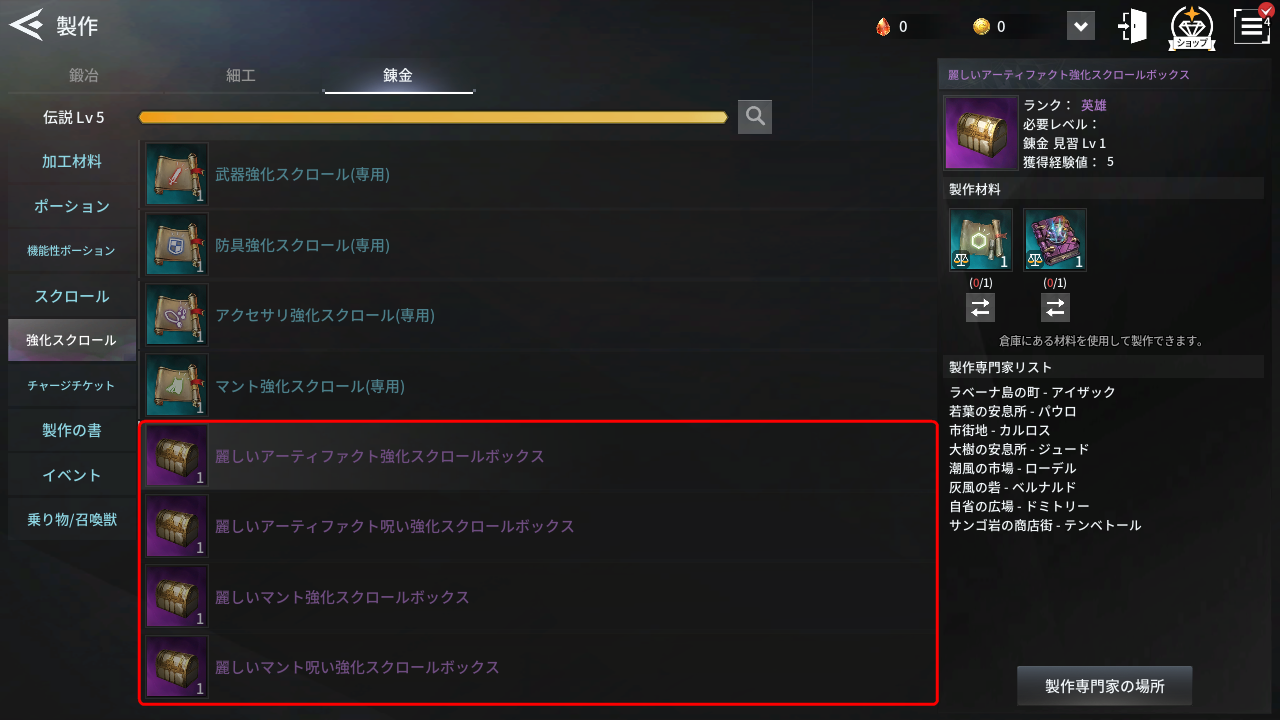The width and height of the screenshot is (1280, 720).
Task: Swap the first crafting material using arrows
Action: pyautogui.click(x=981, y=307)
